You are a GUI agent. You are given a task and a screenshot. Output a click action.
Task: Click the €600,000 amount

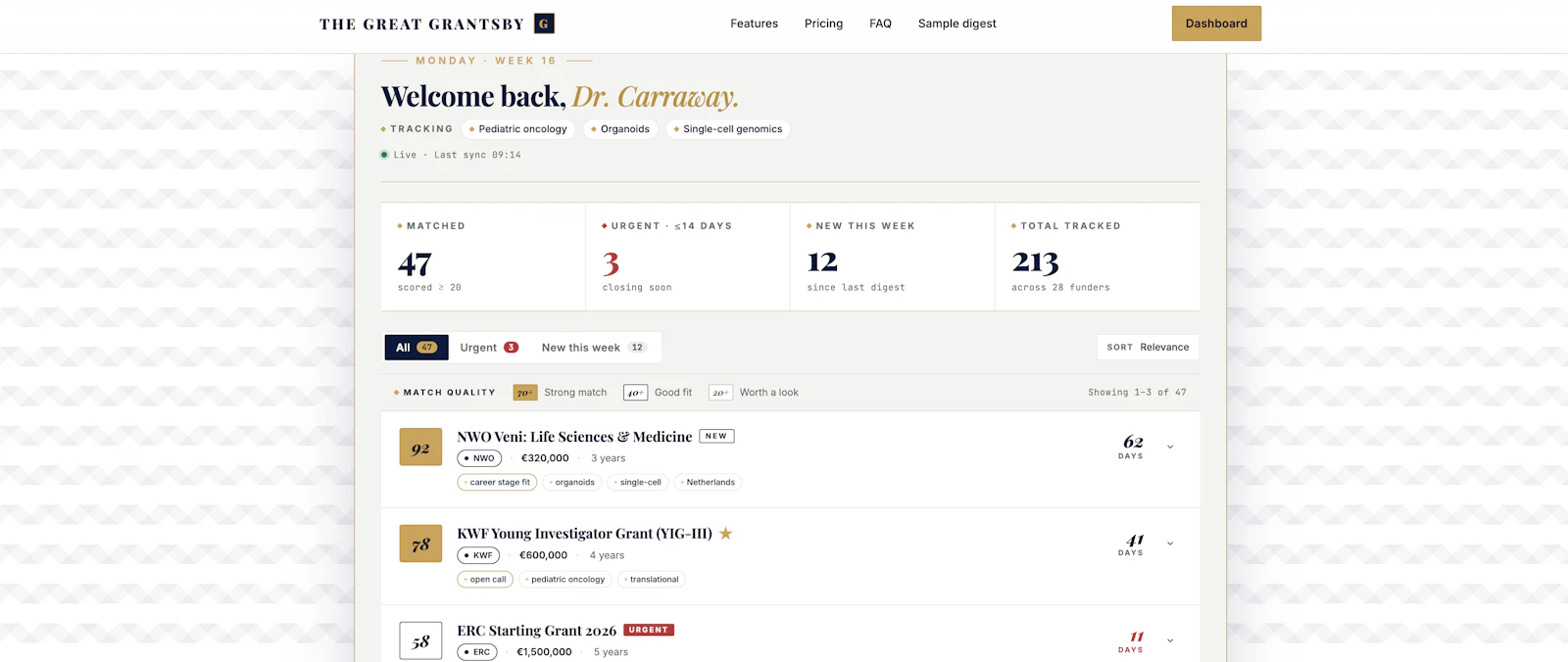click(x=543, y=555)
